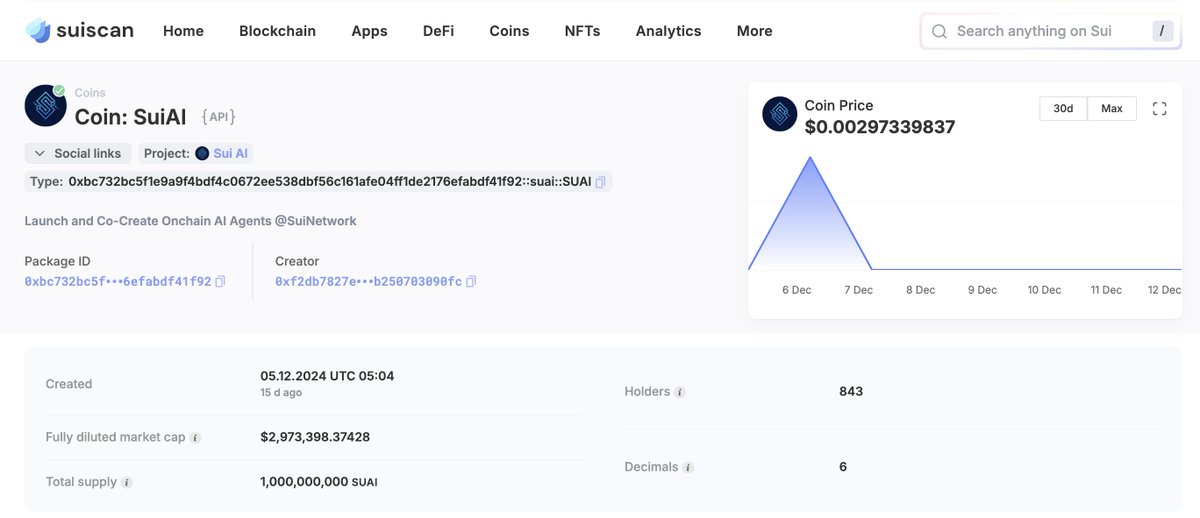Click the total supply 1,000,000,000 SUAI
1200x518 pixels.
click(319, 482)
